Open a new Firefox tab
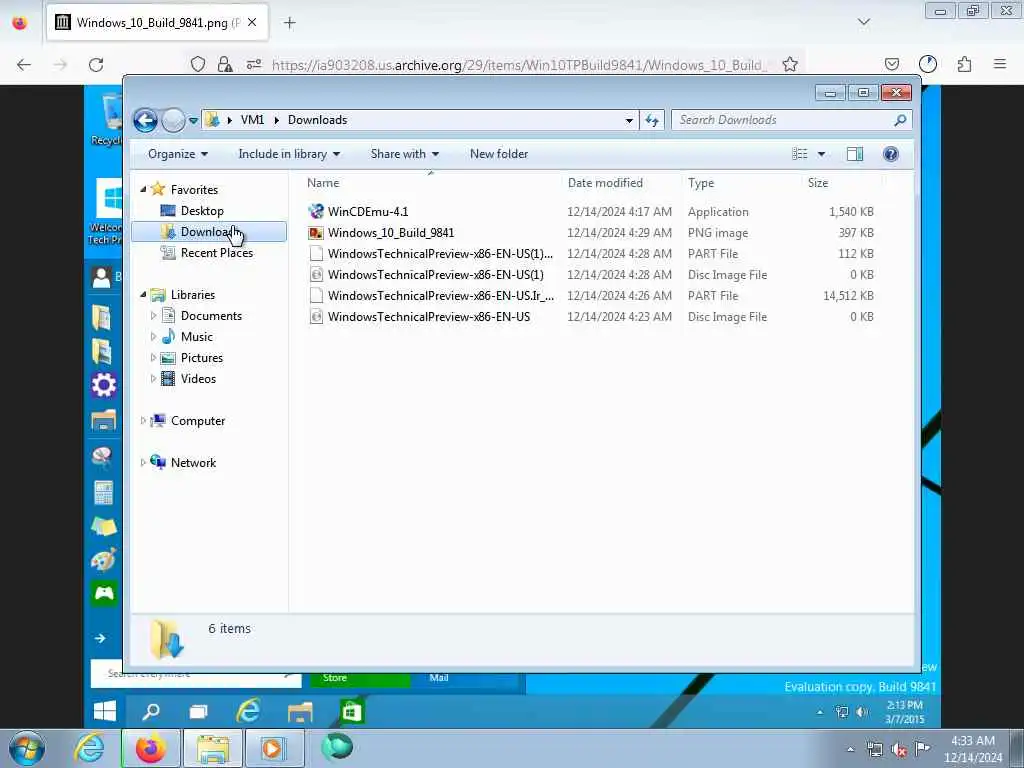1024x768 pixels. tap(289, 23)
